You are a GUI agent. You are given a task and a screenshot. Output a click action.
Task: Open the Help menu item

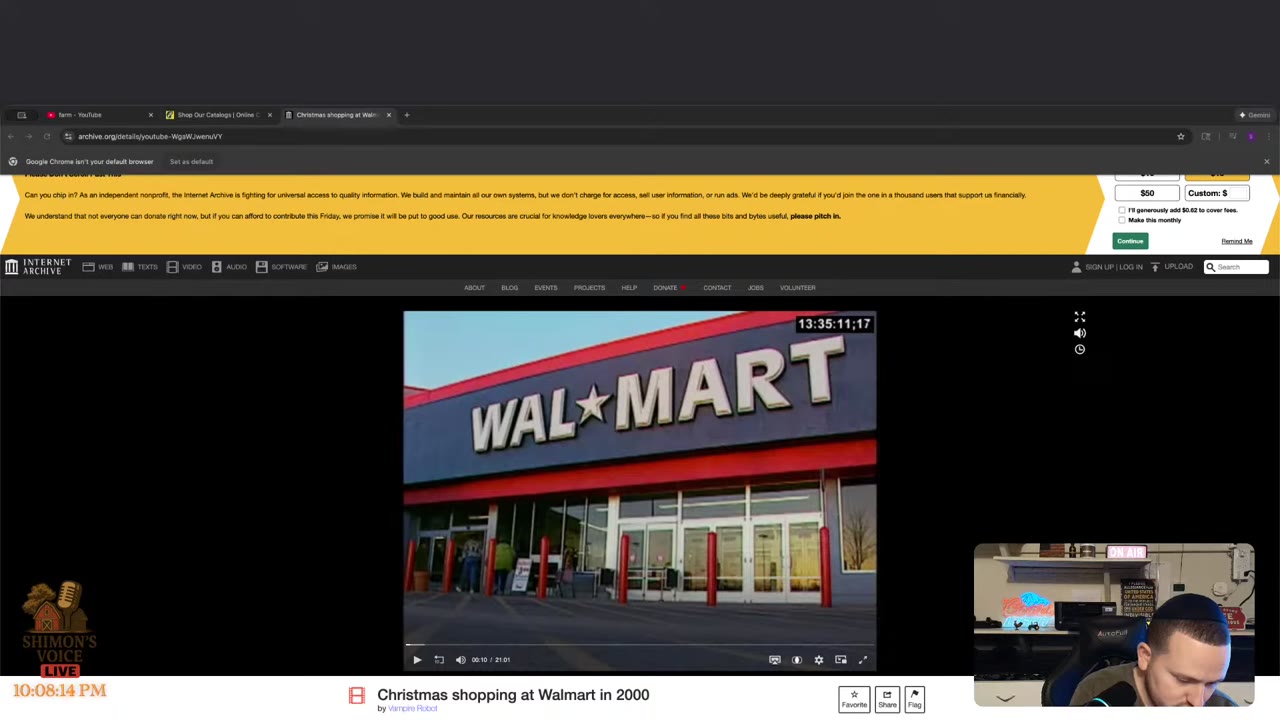pyautogui.click(x=629, y=288)
